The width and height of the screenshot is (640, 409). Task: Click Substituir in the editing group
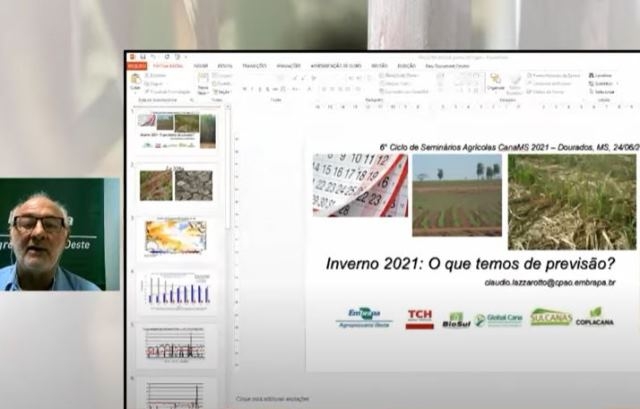pos(603,84)
